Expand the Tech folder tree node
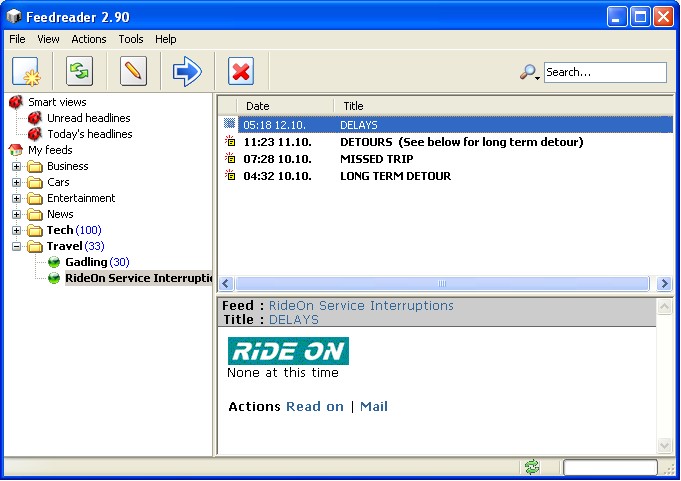The image size is (681, 481). point(17,230)
